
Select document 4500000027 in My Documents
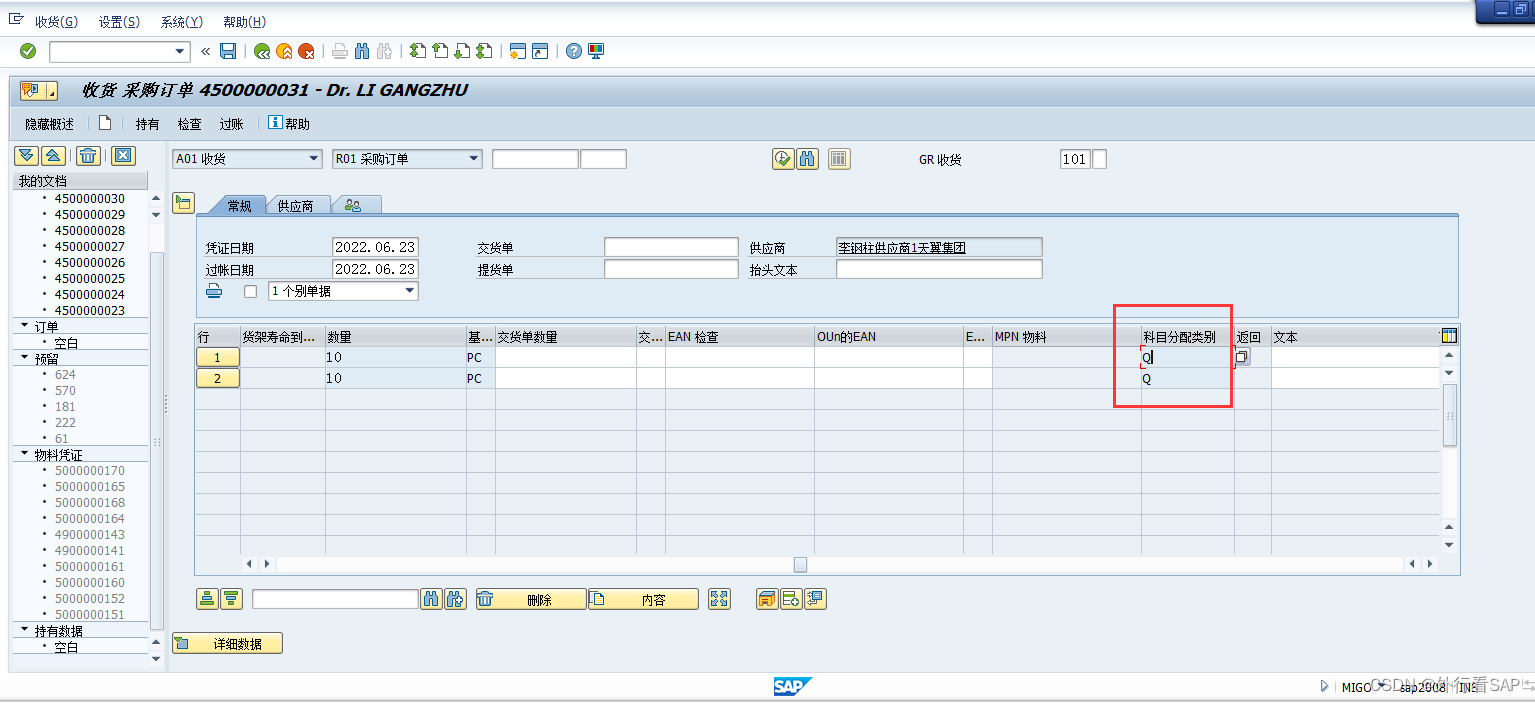[89, 246]
